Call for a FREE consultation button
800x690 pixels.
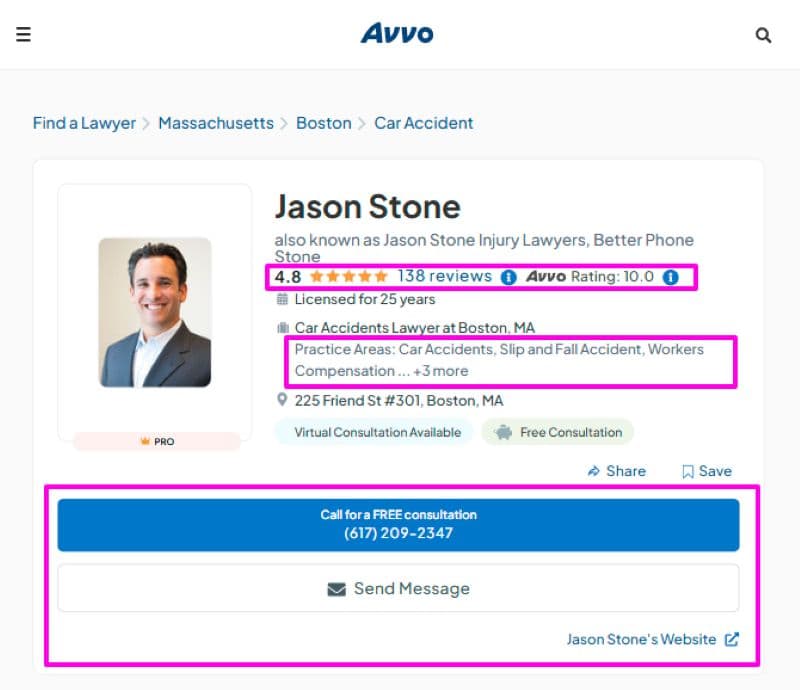tap(398, 525)
